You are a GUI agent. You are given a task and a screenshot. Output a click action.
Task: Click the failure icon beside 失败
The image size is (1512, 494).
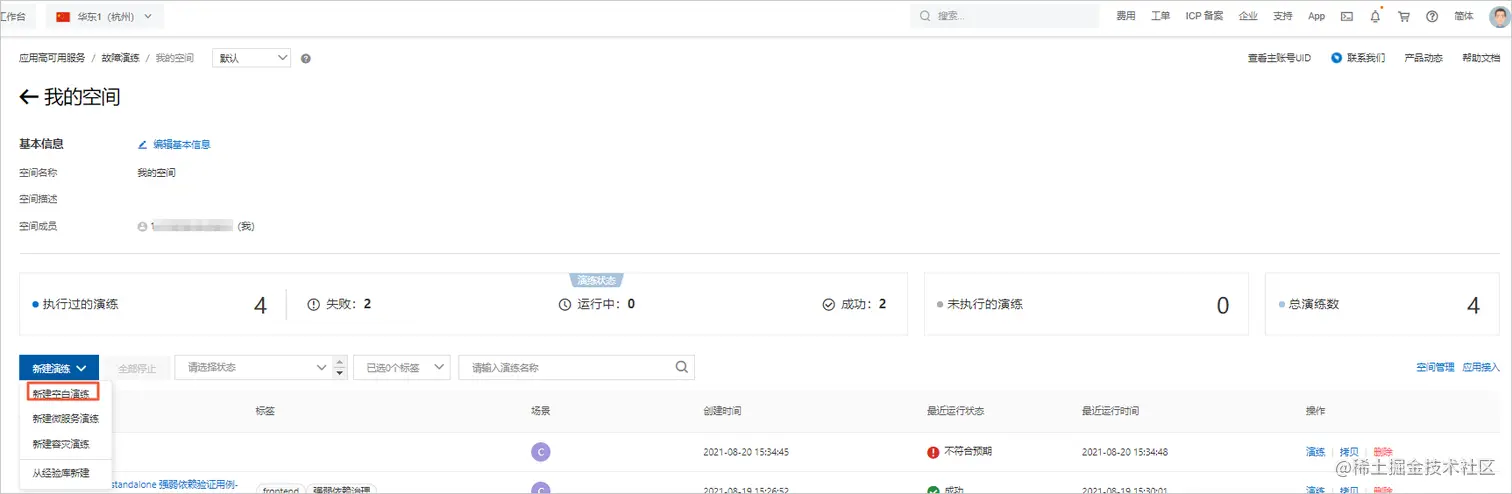313,304
